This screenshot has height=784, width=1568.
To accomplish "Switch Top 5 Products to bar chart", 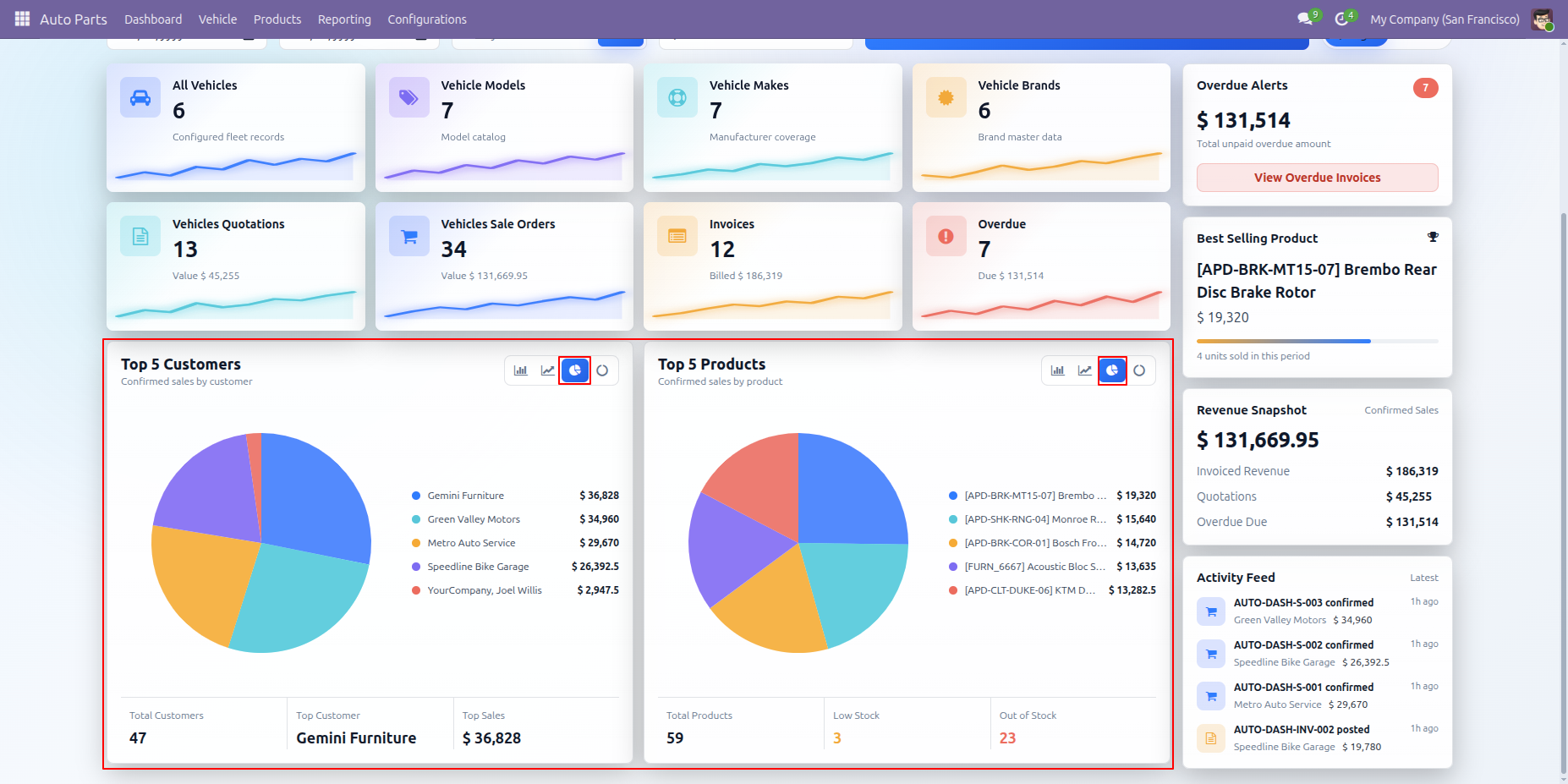I will [x=1058, y=370].
